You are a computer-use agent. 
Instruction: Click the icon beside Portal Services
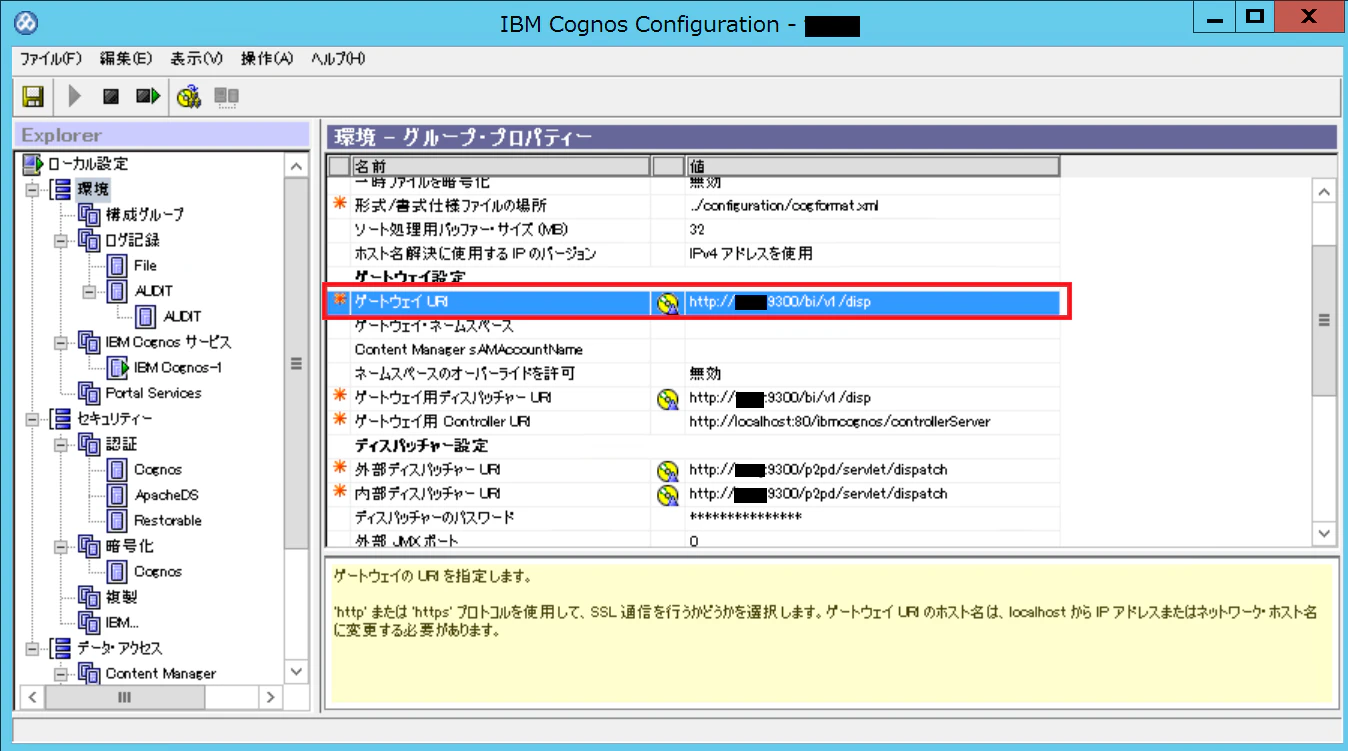coord(90,393)
